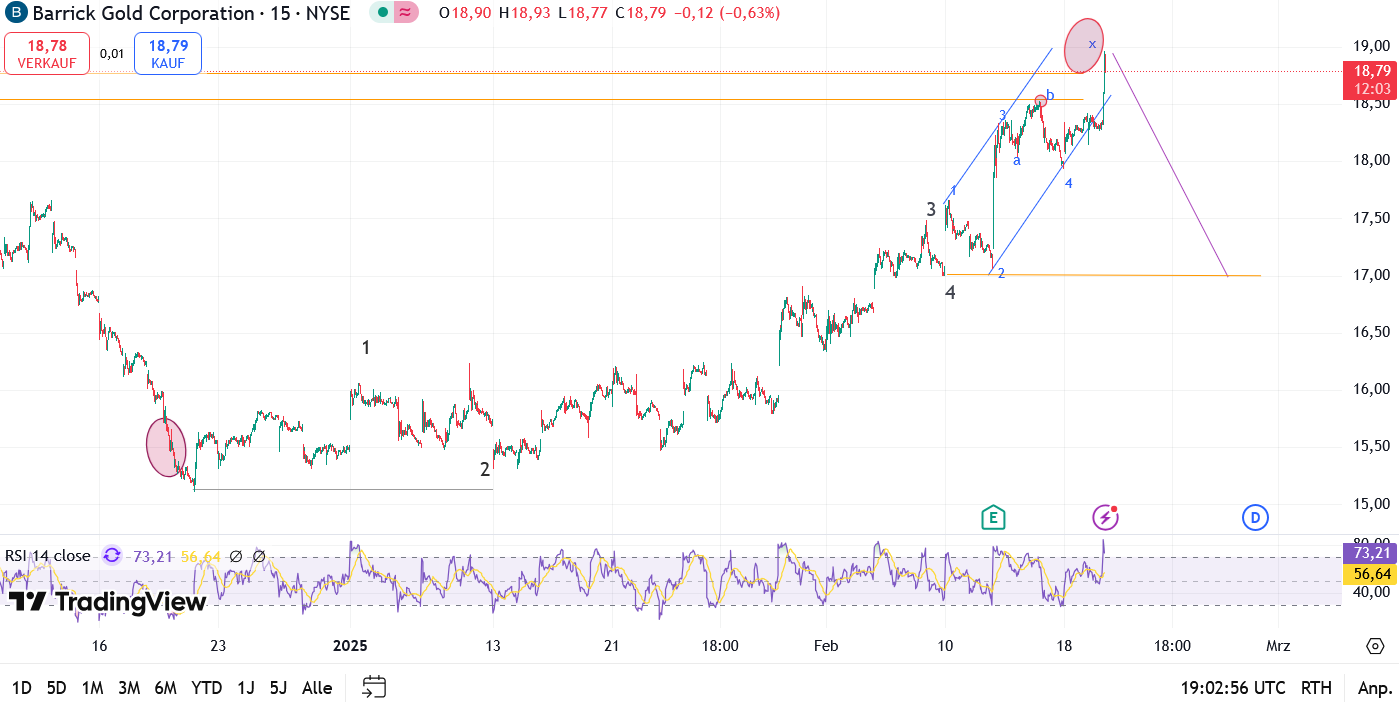The height and width of the screenshot is (706, 1399).
Task: Open the purple lightning news marker
Action: [x=1104, y=517]
